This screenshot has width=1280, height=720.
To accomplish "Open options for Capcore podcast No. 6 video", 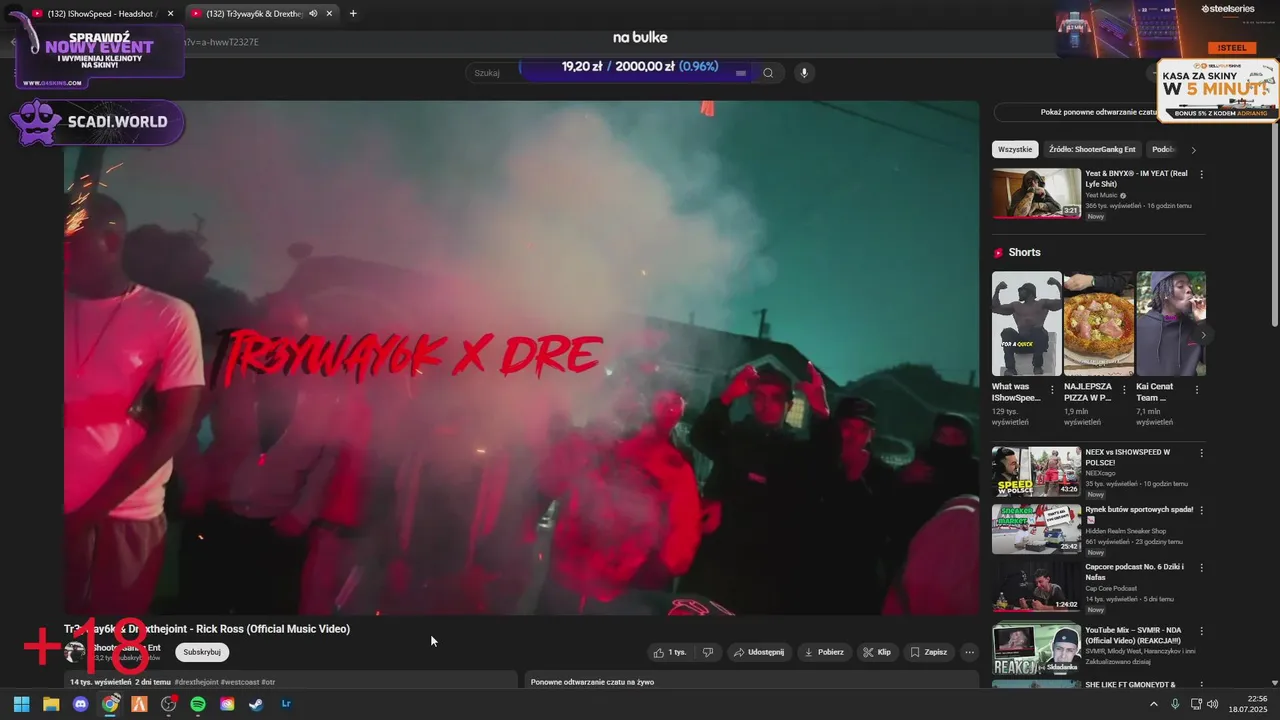I will point(1201,568).
